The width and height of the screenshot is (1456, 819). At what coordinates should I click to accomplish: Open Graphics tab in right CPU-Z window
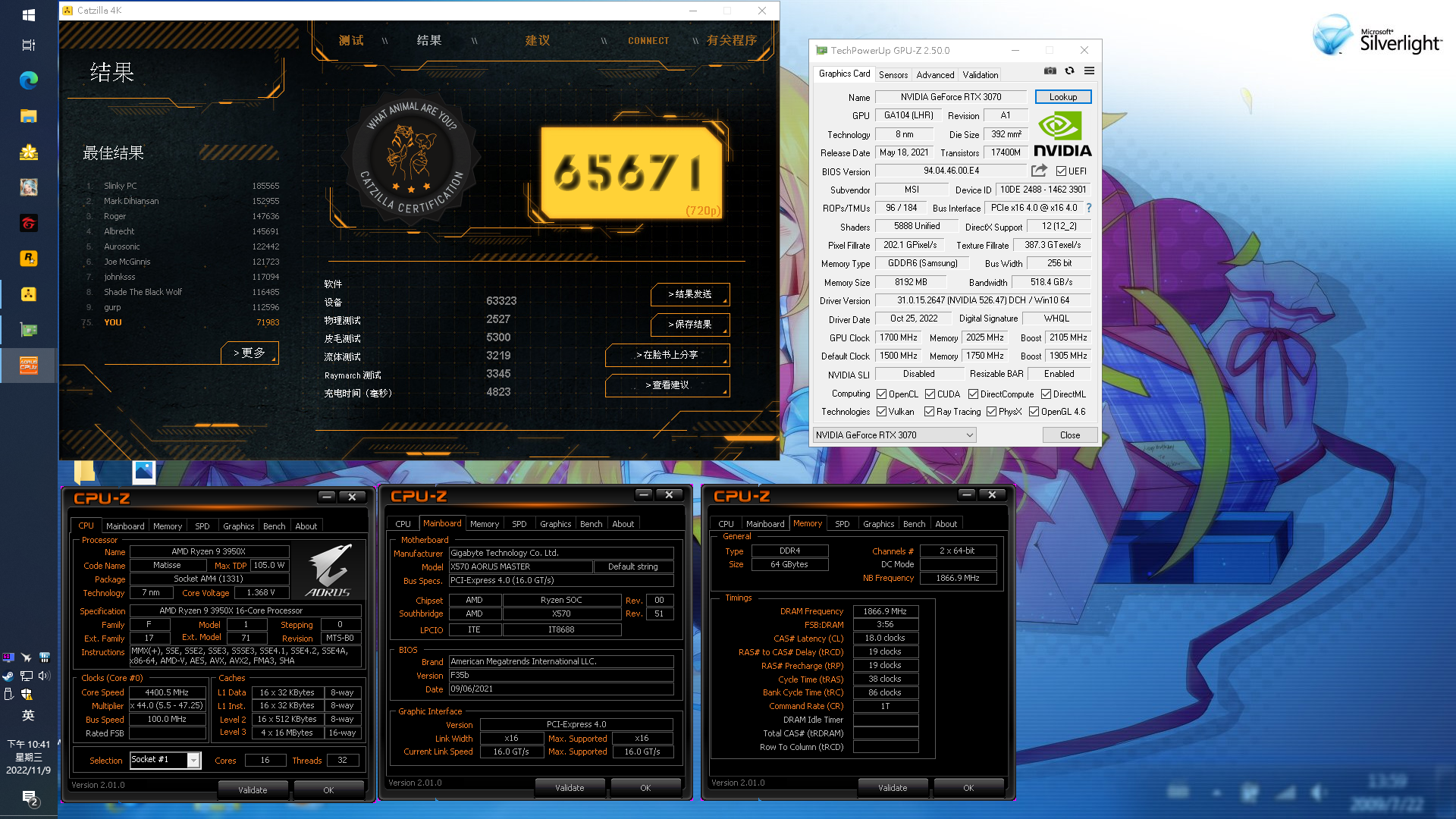[x=878, y=523]
